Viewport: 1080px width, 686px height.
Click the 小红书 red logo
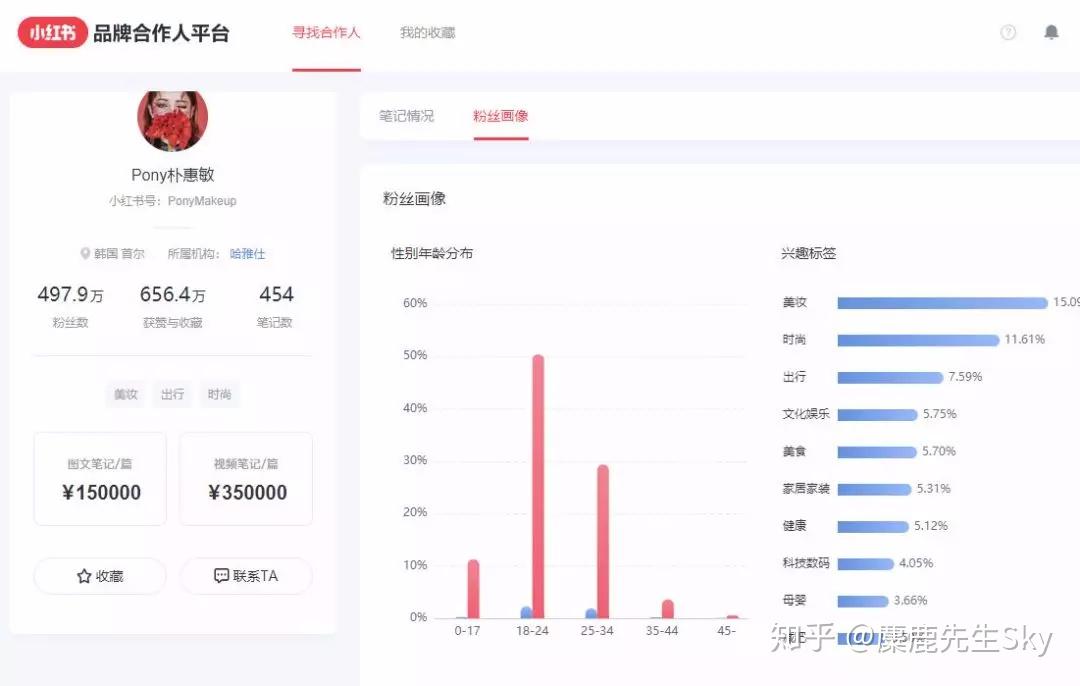pyautogui.click(x=52, y=32)
